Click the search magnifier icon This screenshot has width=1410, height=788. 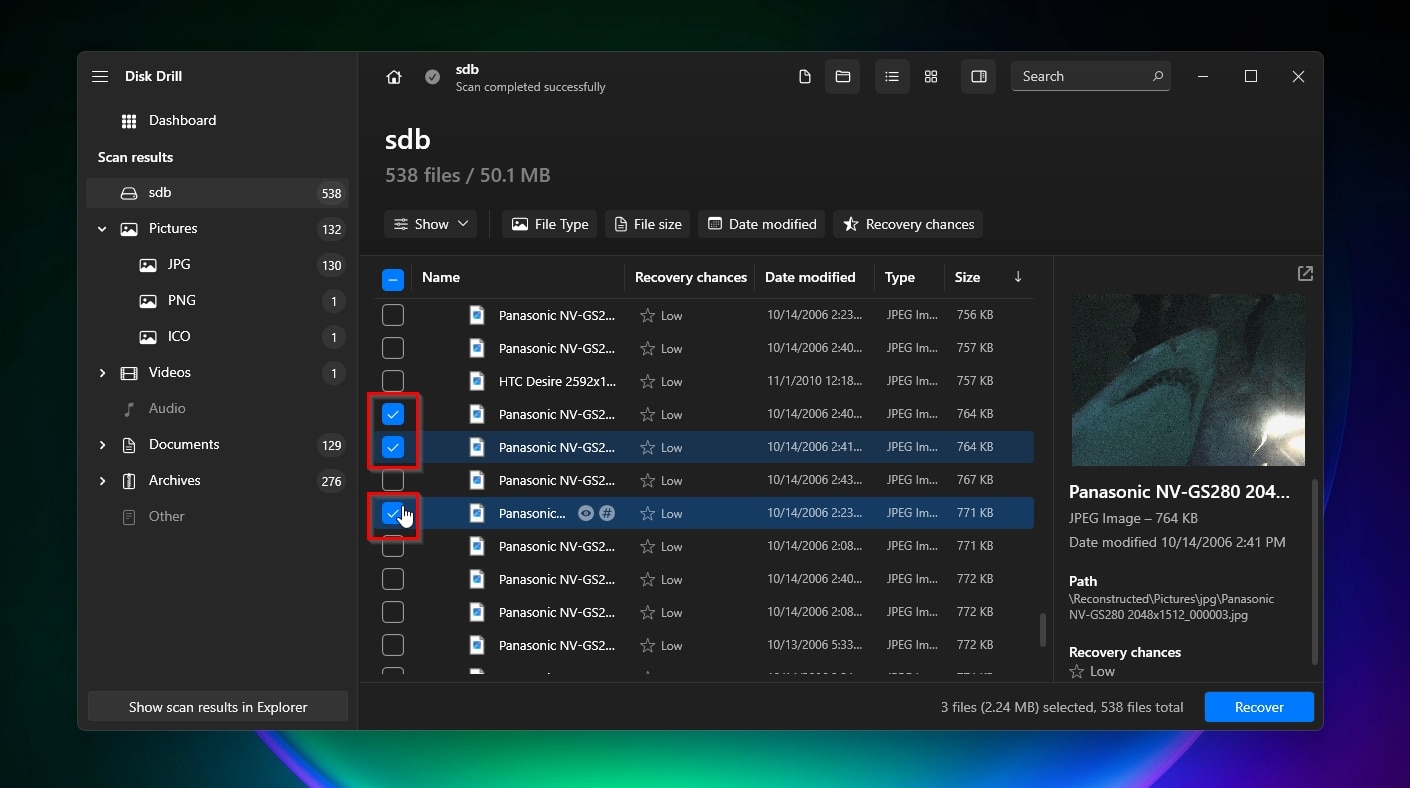1158,76
